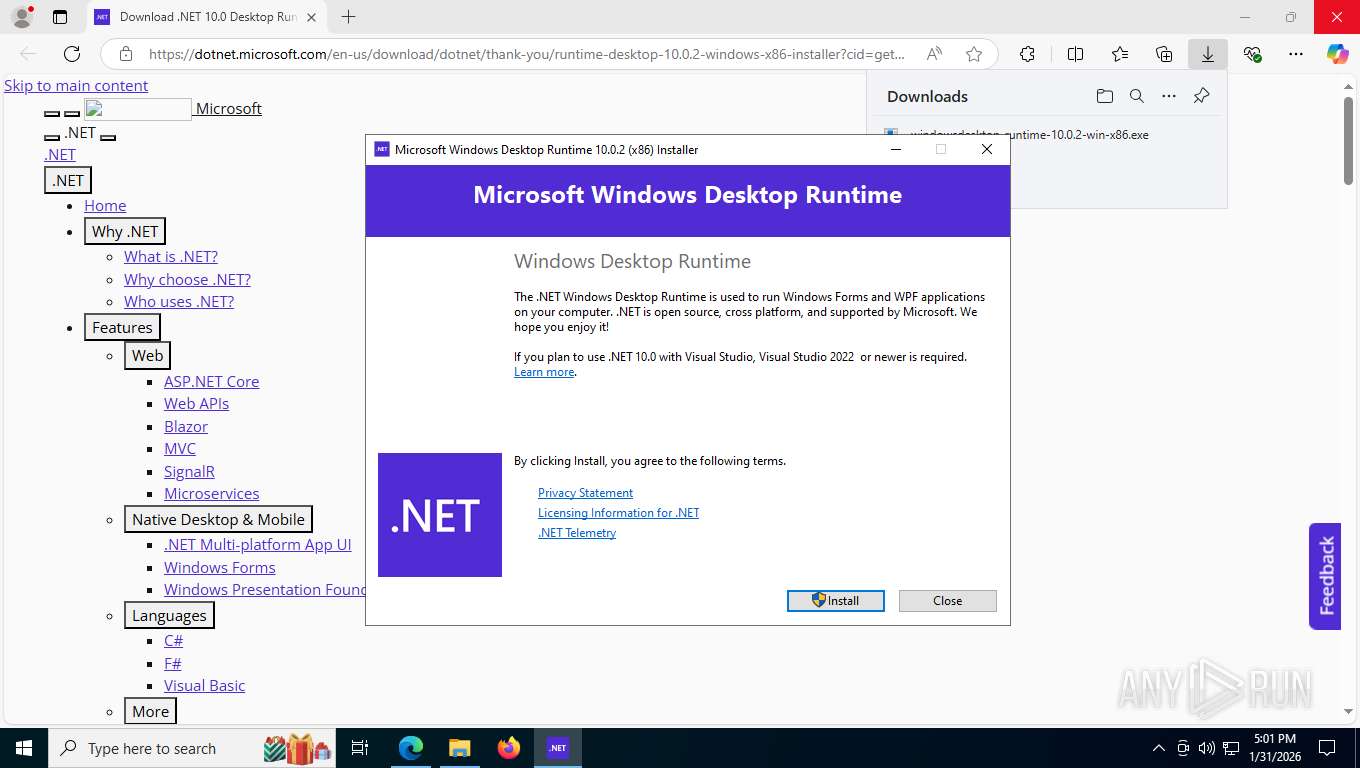Click the Close button in installer dialog

click(x=947, y=601)
